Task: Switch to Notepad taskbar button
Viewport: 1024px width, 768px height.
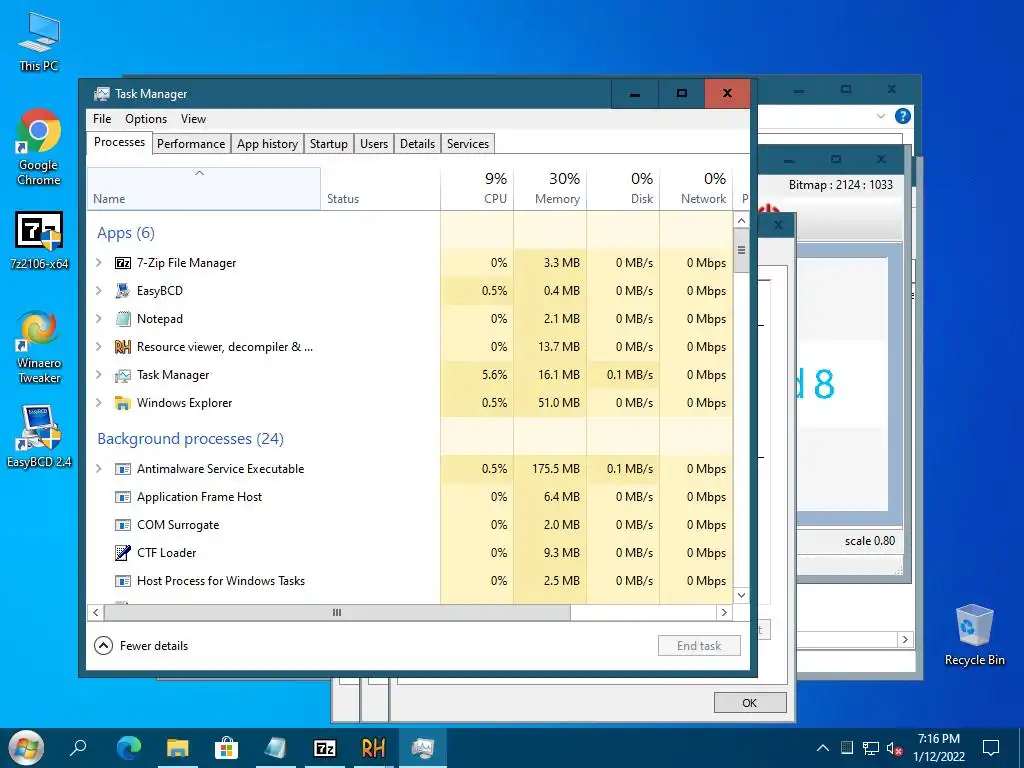Action: coord(276,748)
